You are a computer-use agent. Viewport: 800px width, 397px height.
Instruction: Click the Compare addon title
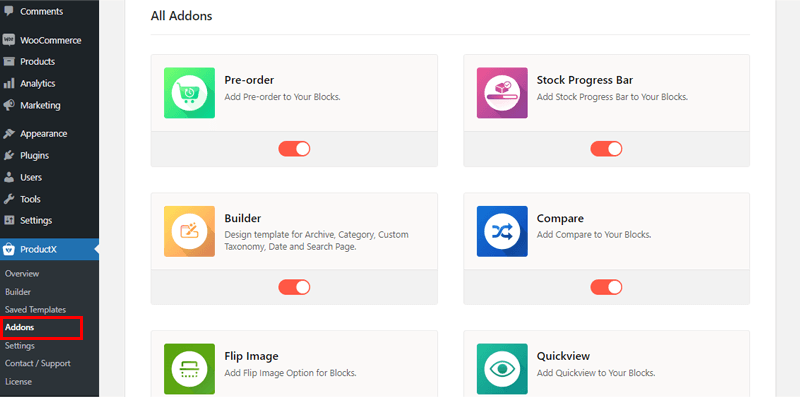pyautogui.click(x=560, y=218)
